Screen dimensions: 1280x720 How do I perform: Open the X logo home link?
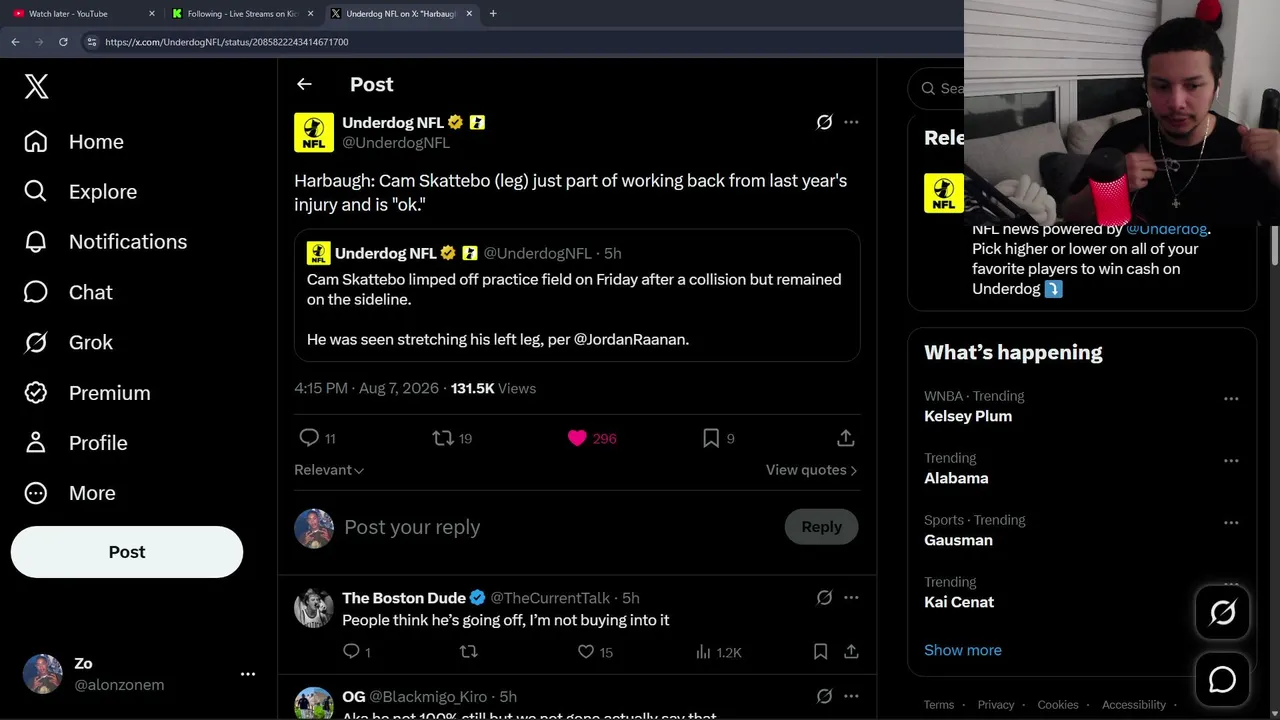(36, 87)
